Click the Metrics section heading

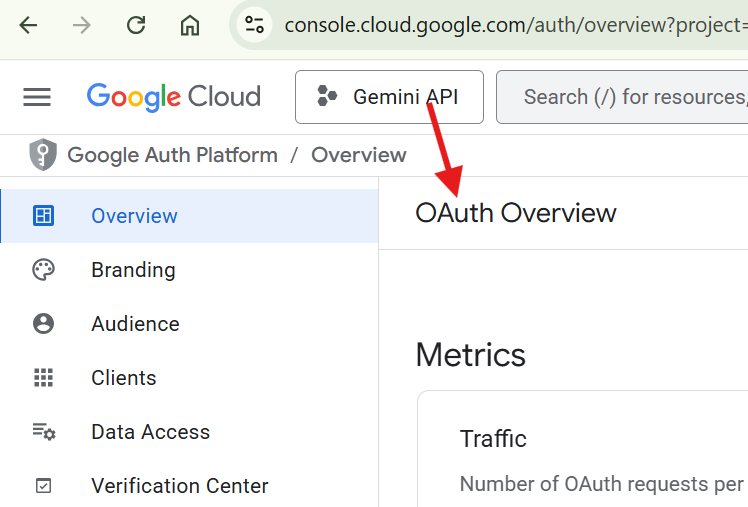pos(470,355)
